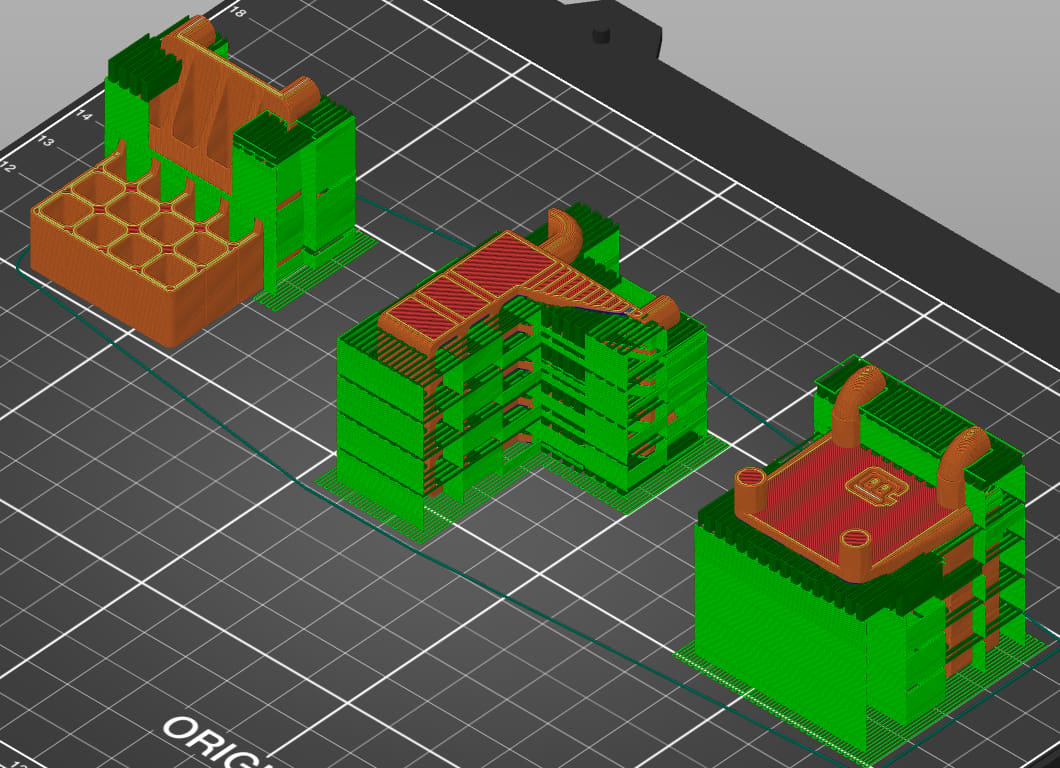Click the black knob at bed's rear
The image size is (1060, 768).
[600, 35]
